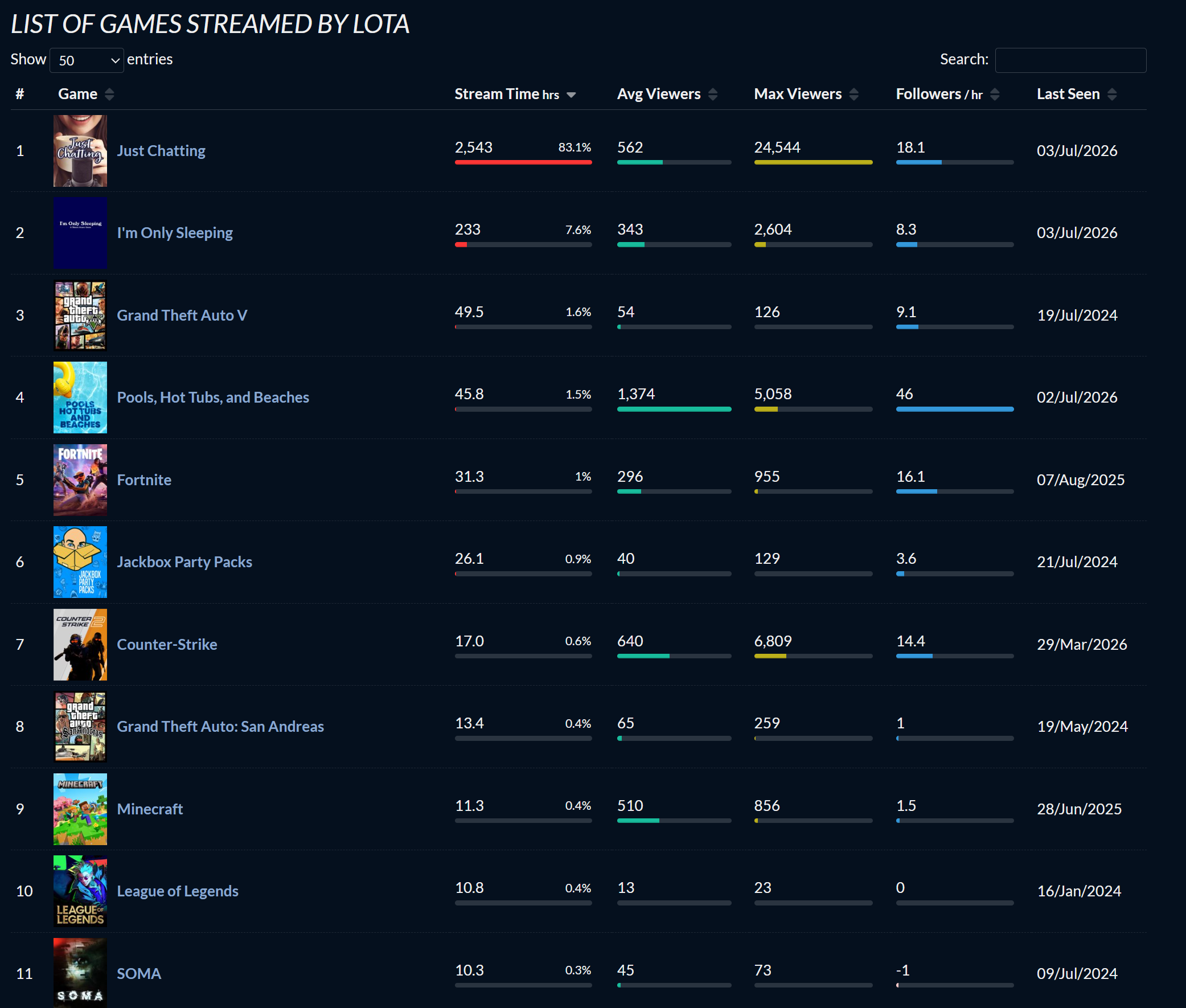Image resolution: width=1186 pixels, height=1008 pixels.
Task: Click the Avg Viewers column header
Action: pos(659,94)
